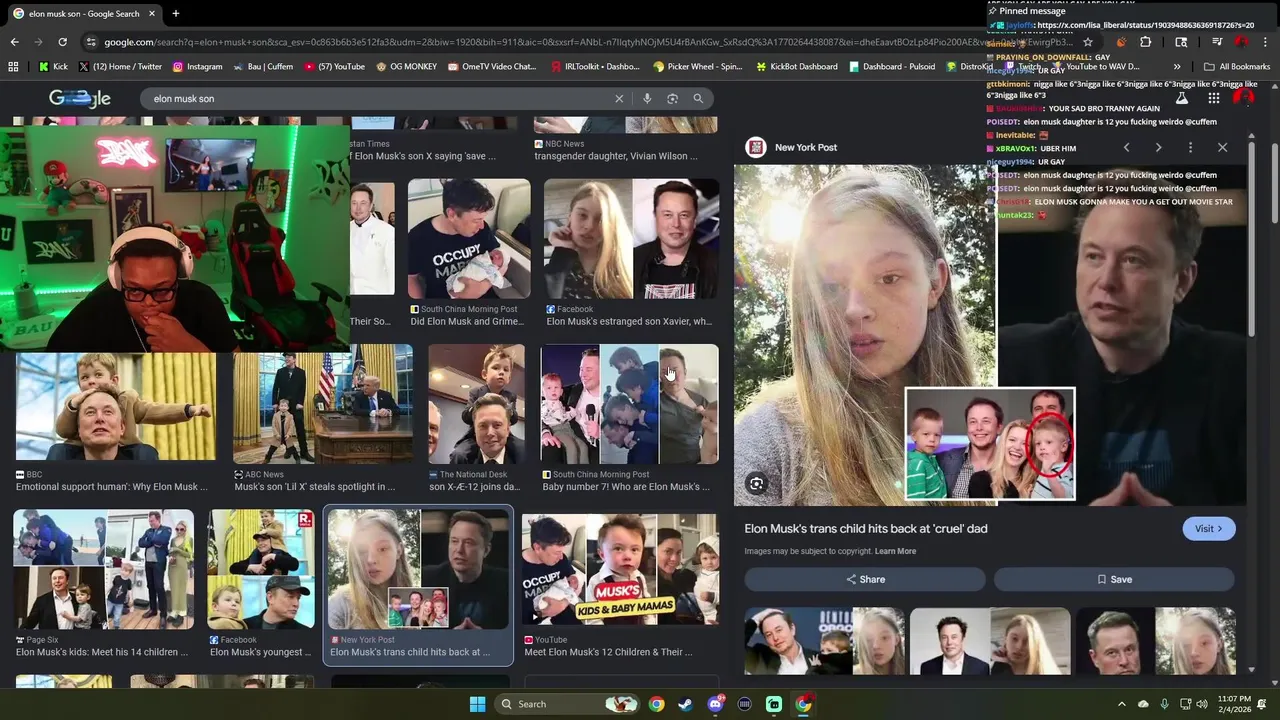Click the Google search input field
The height and width of the screenshot is (720, 1280).
(x=375, y=99)
